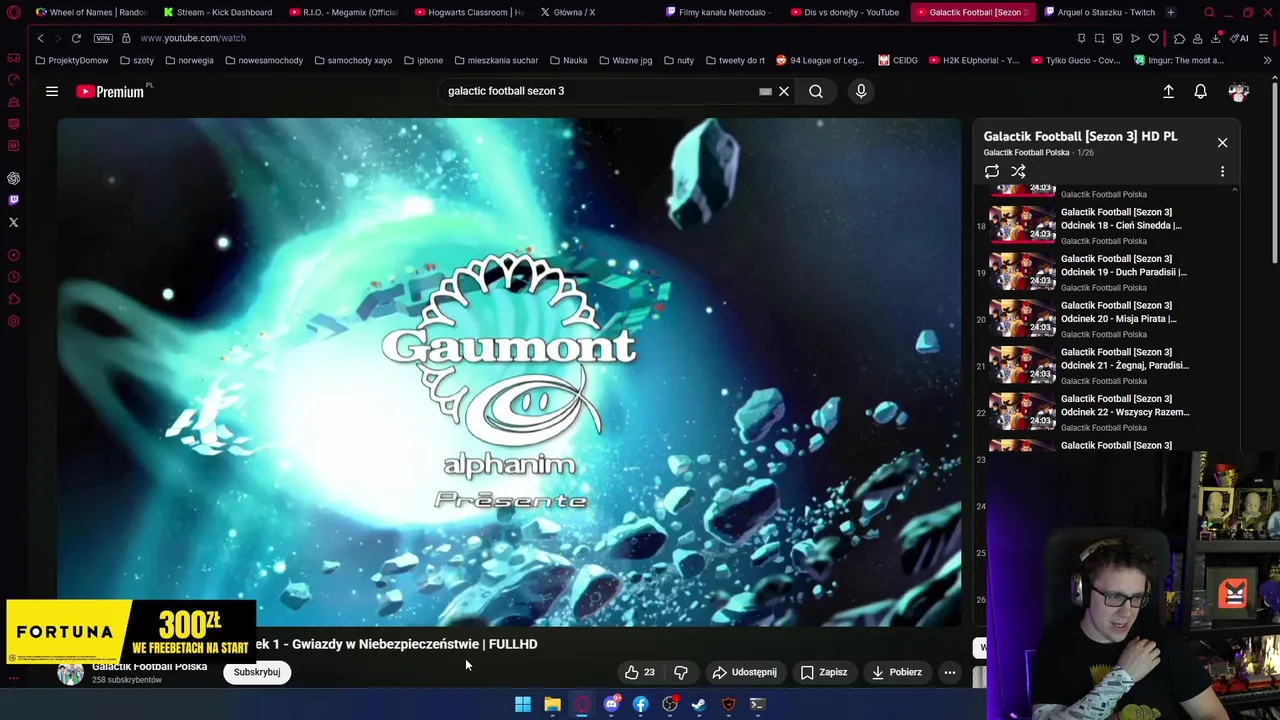This screenshot has height=720, width=1280.
Task: Open the Opera AI button
Action: click(1239, 38)
